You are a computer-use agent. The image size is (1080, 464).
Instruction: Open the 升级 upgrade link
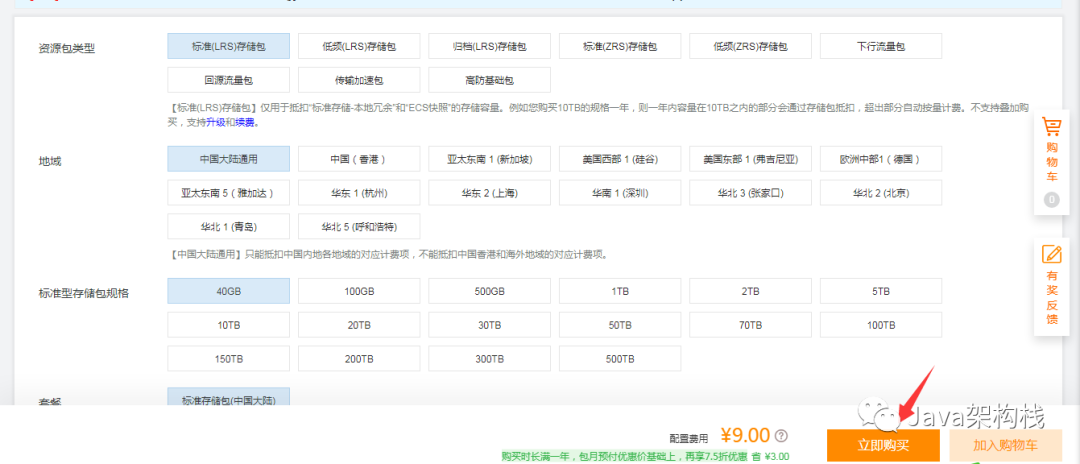(215, 123)
